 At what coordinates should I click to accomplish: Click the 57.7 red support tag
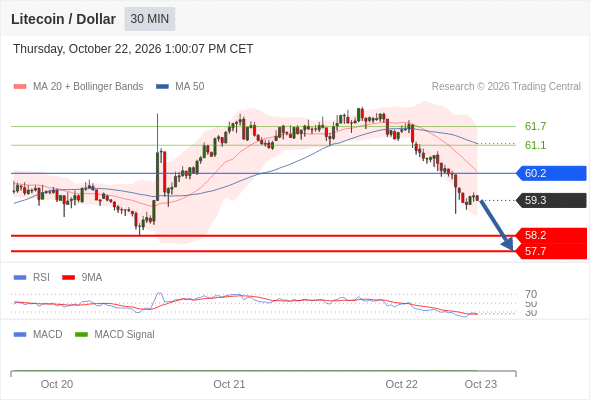click(x=551, y=251)
